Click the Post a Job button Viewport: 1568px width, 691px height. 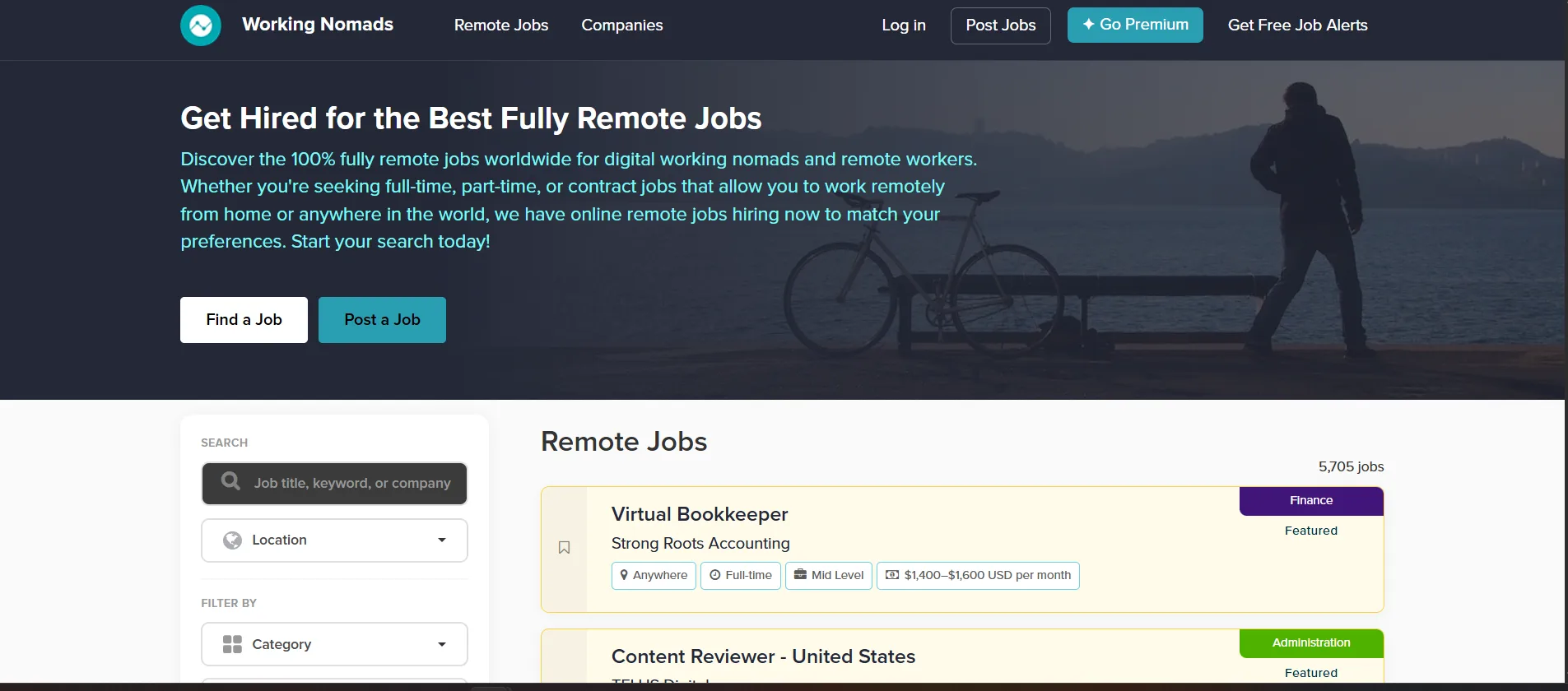pyautogui.click(x=382, y=320)
